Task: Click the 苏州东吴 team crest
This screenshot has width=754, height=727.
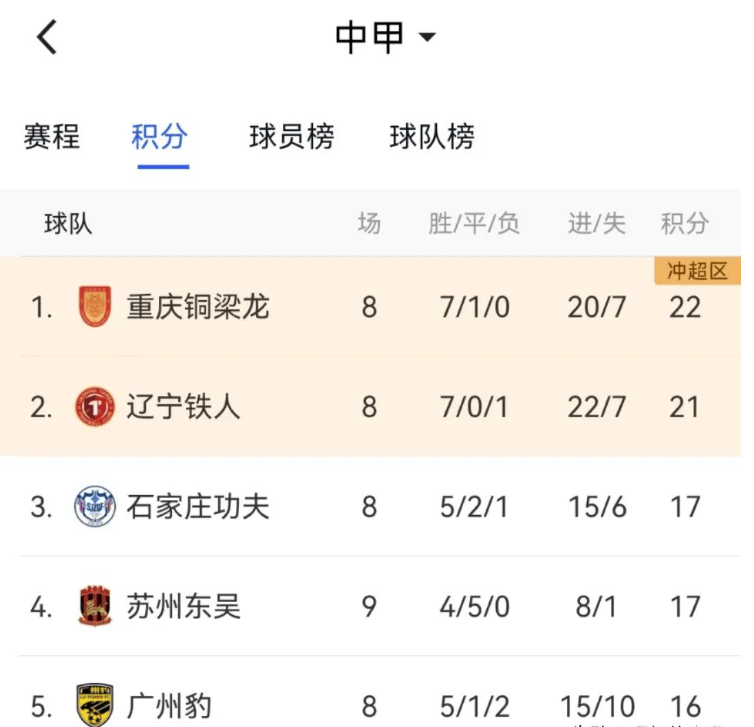Action: tap(95, 606)
